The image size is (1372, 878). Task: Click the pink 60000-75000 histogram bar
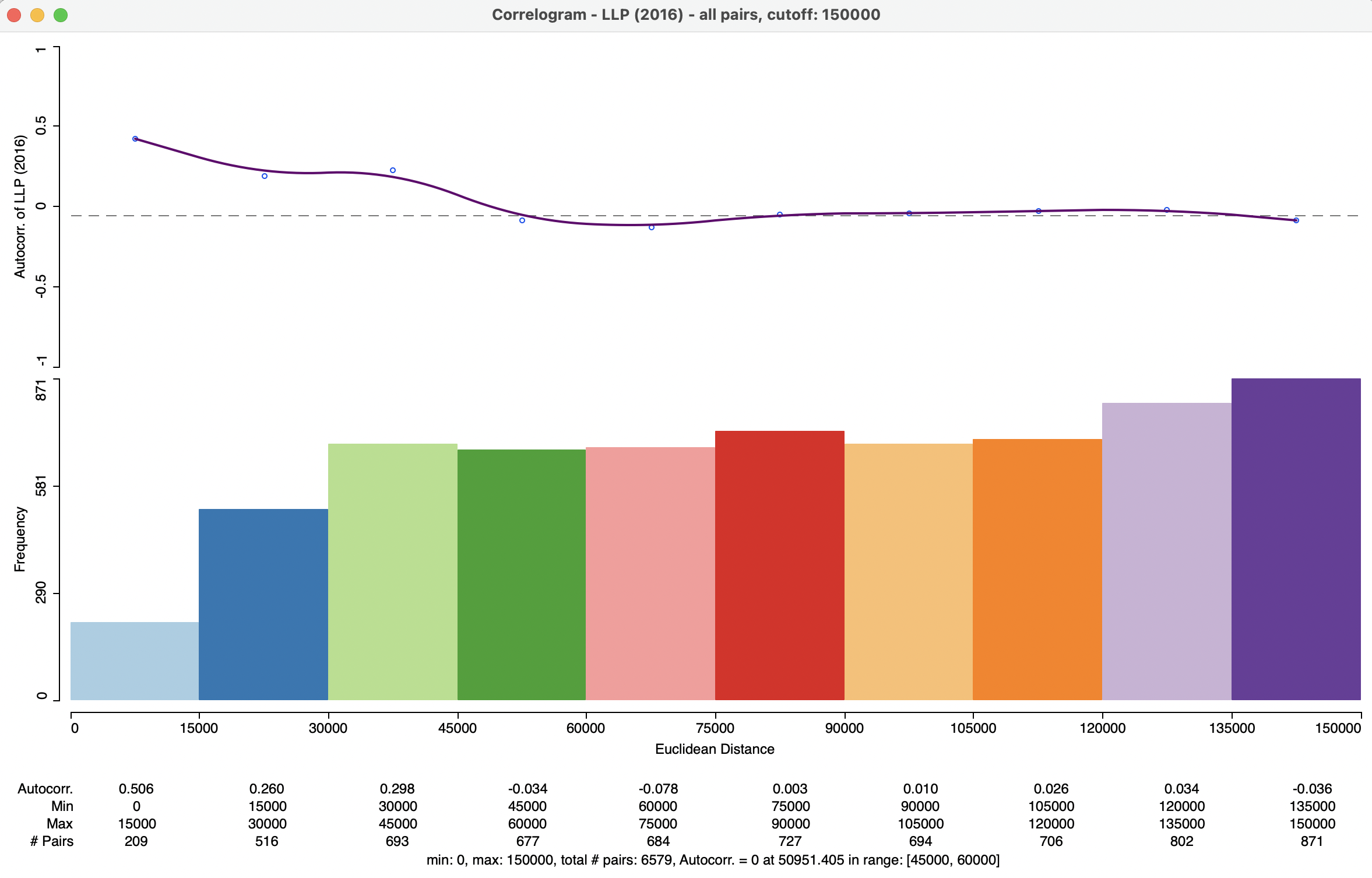click(x=650, y=573)
